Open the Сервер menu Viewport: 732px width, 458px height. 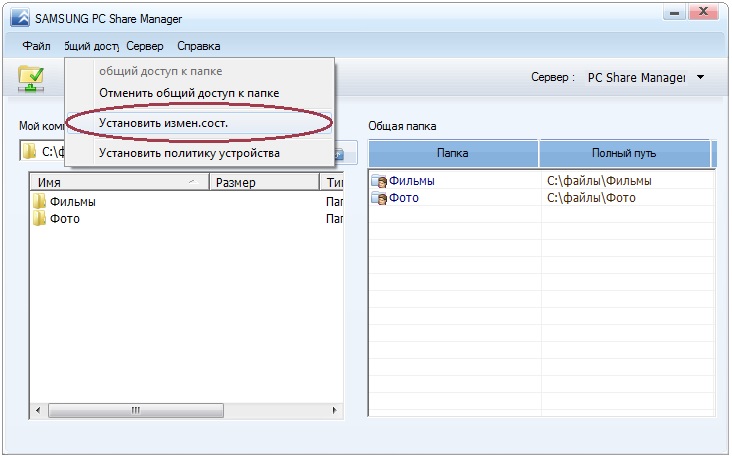[145, 46]
